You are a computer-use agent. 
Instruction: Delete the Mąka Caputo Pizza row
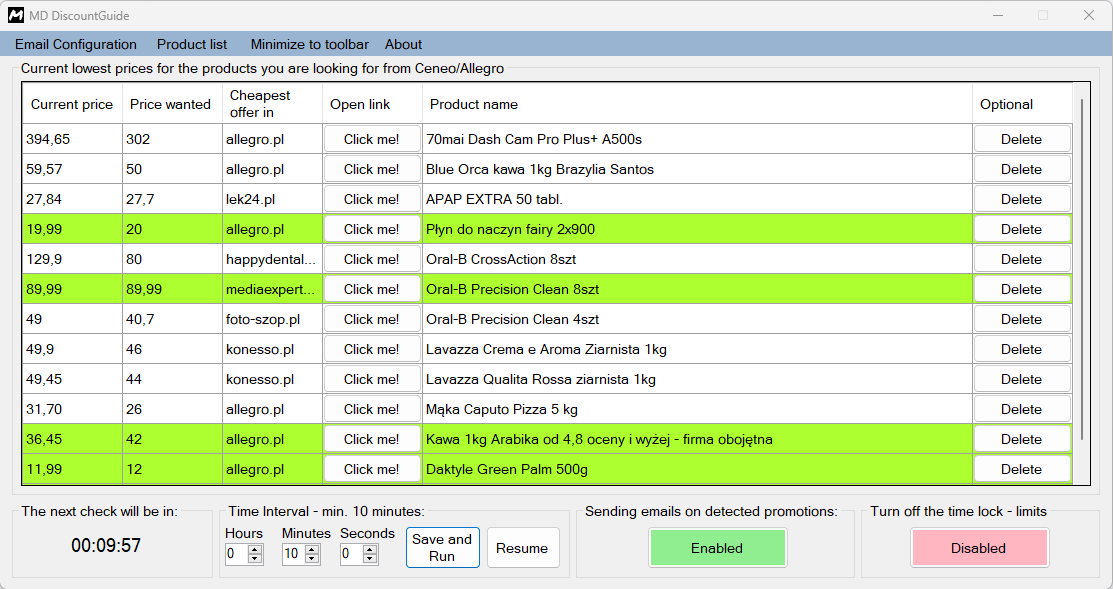(1021, 409)
